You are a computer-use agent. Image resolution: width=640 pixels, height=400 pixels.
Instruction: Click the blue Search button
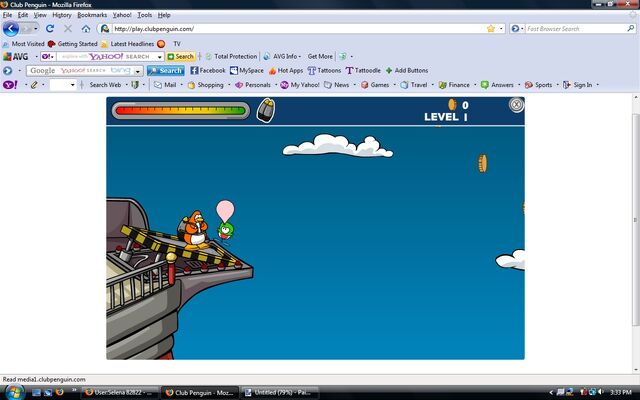coord(166,71)
